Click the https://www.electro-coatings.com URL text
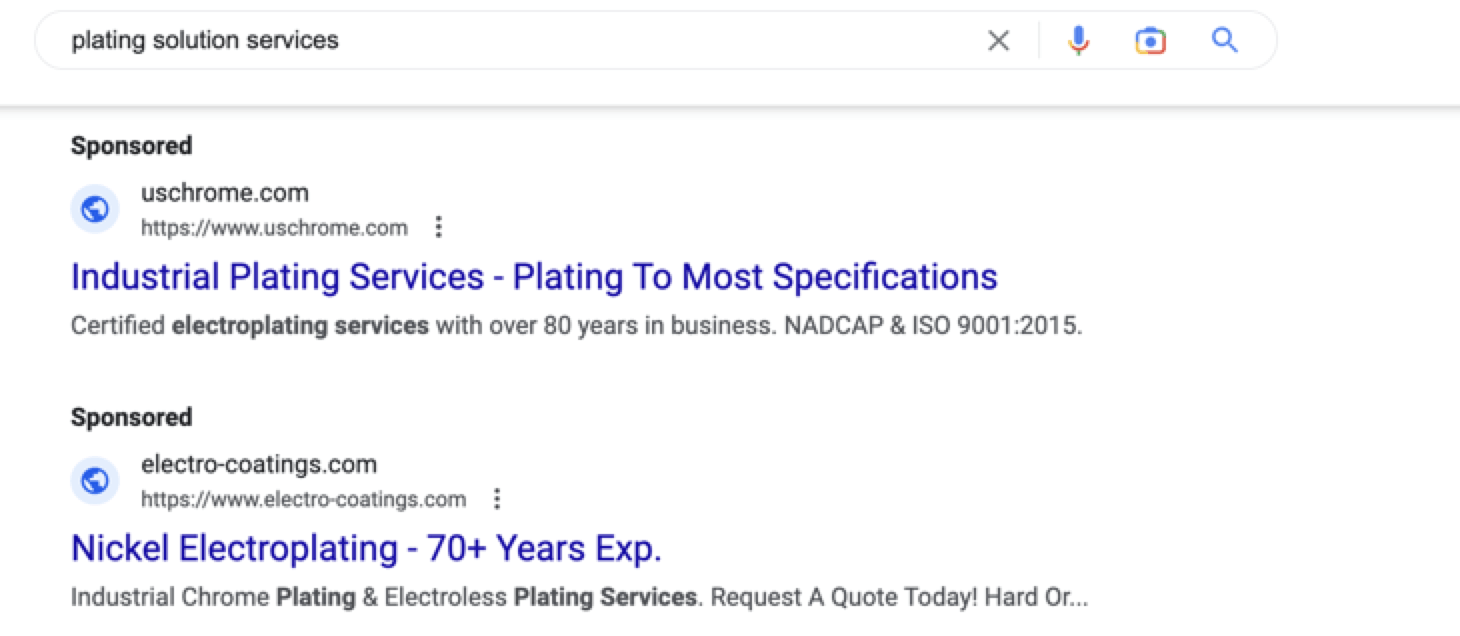The height and width of the screenshot is (636, 1460). (x=303, y=499)
